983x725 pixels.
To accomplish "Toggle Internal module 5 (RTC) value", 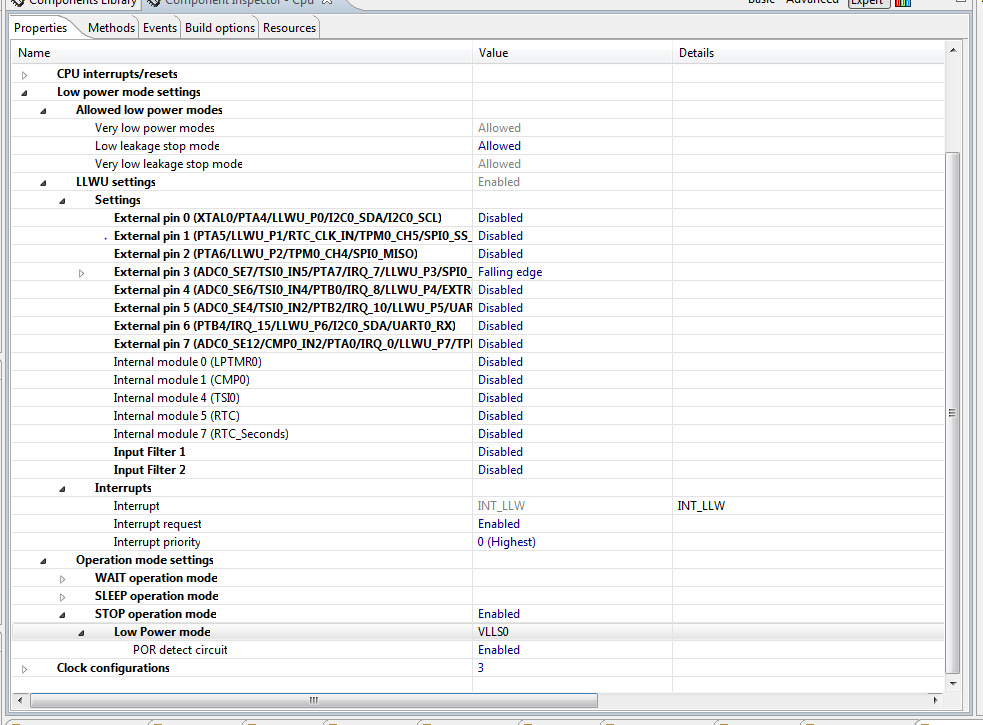I will (x=500, y=416).
